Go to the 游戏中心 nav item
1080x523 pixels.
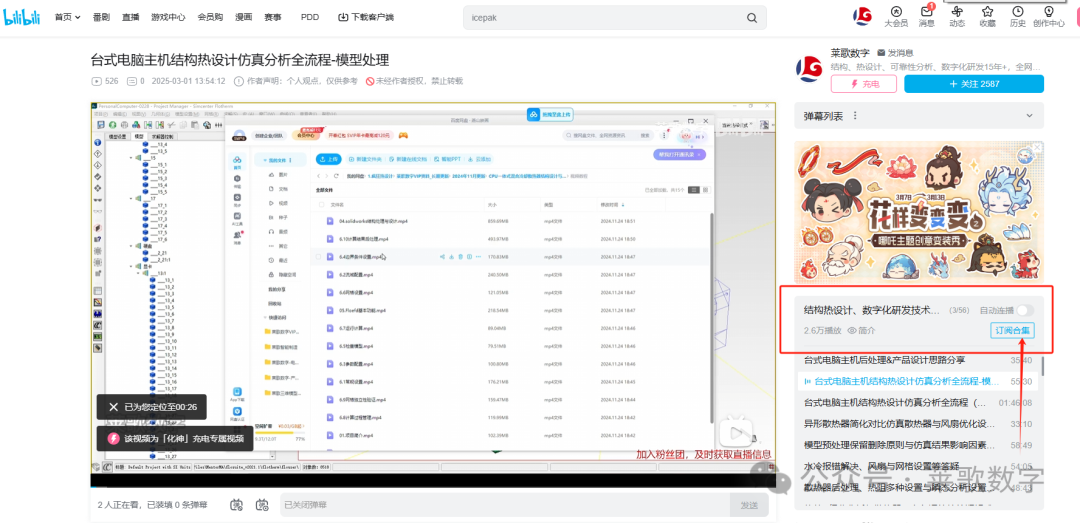pos(168,18)
